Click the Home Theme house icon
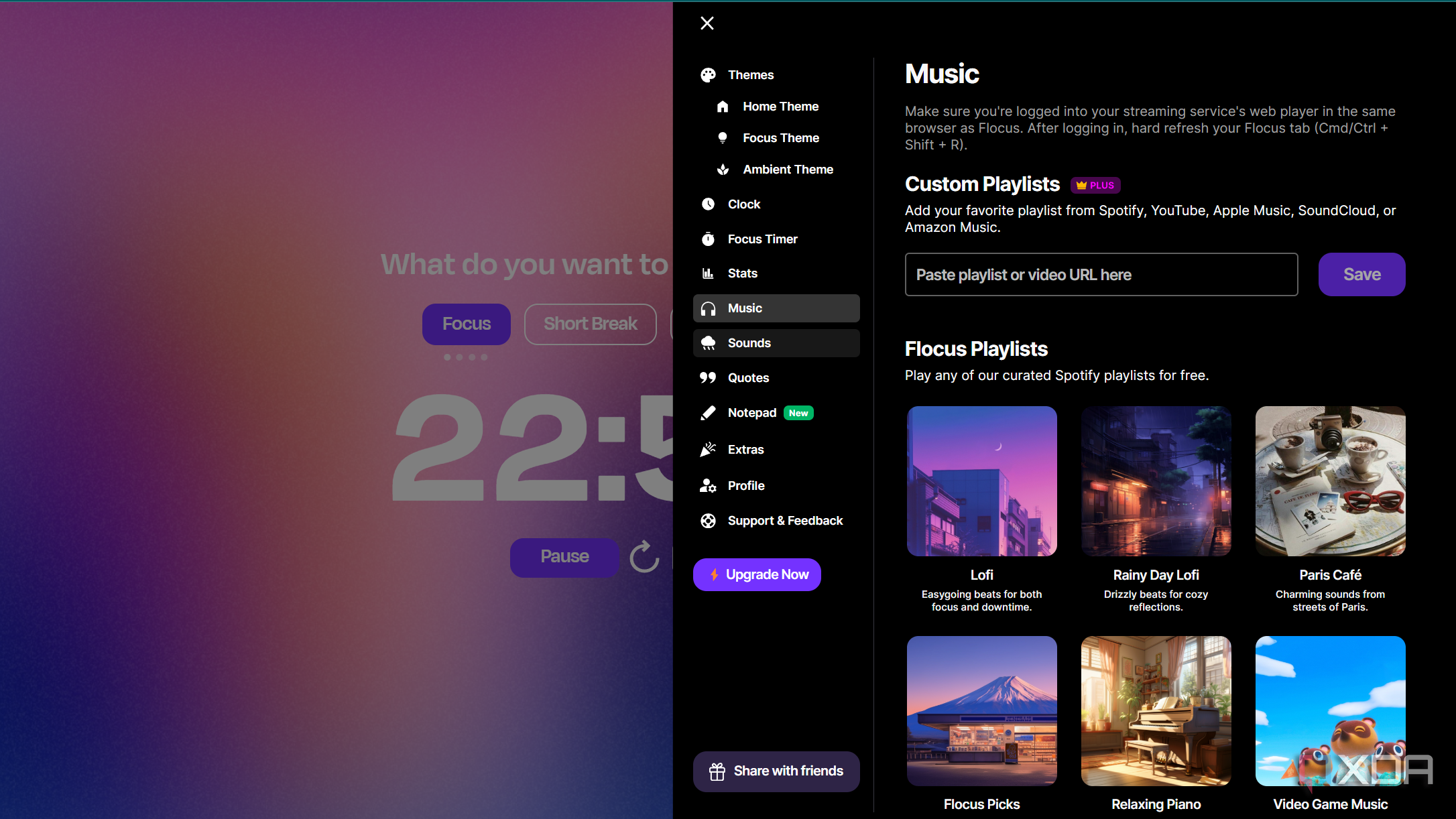 pos(723,107)
